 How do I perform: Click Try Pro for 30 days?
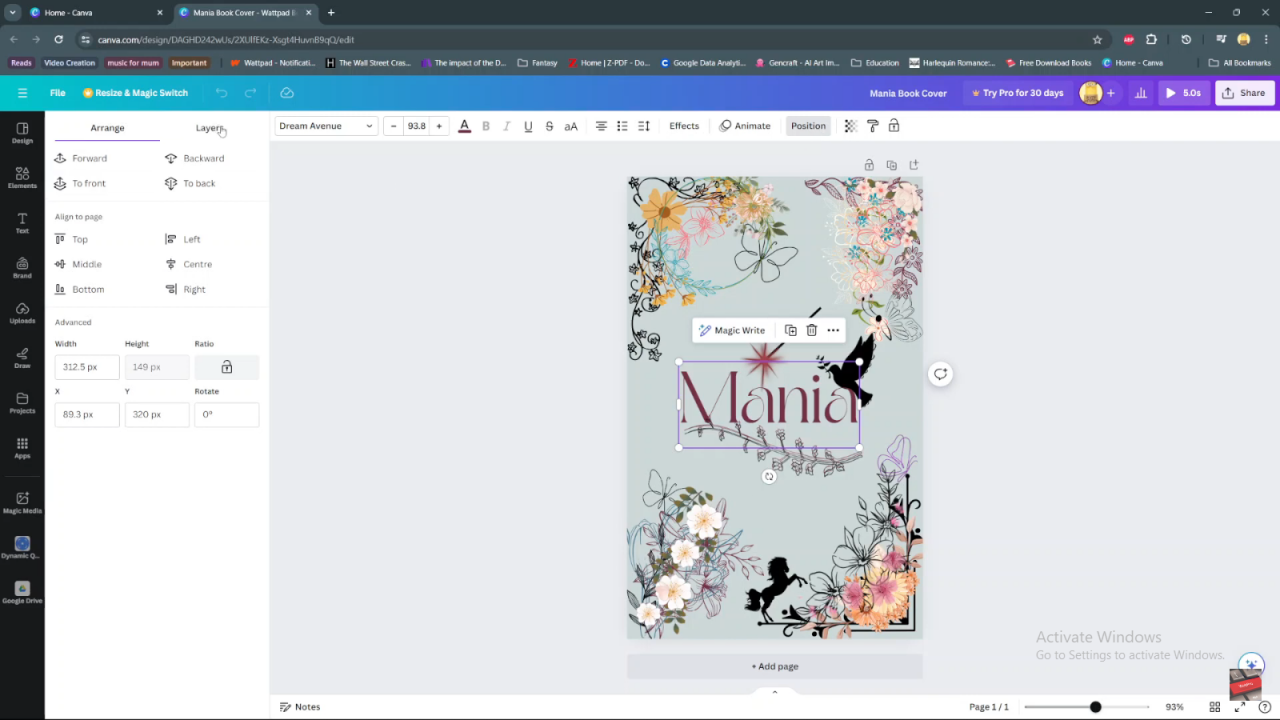point(1017,93)
